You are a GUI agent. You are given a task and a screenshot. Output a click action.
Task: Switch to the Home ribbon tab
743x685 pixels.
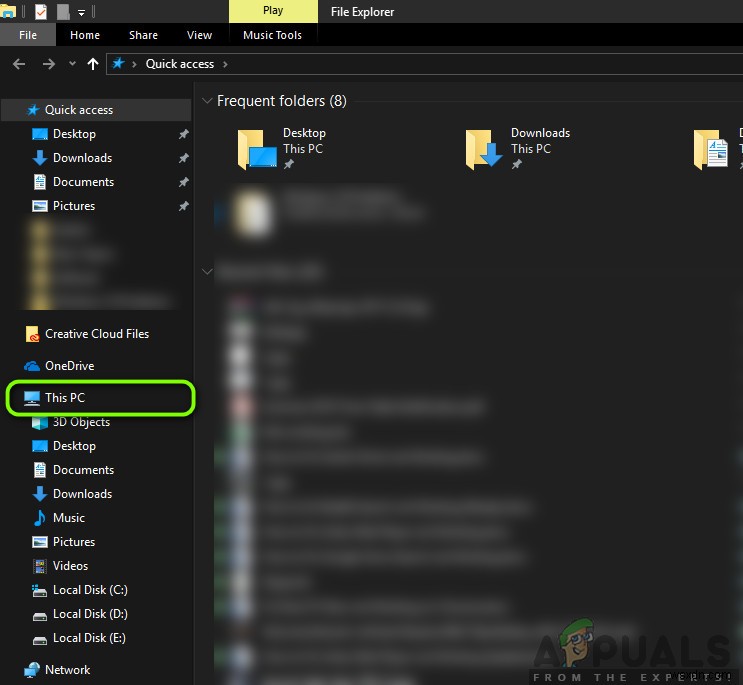[x=85, y=35]
